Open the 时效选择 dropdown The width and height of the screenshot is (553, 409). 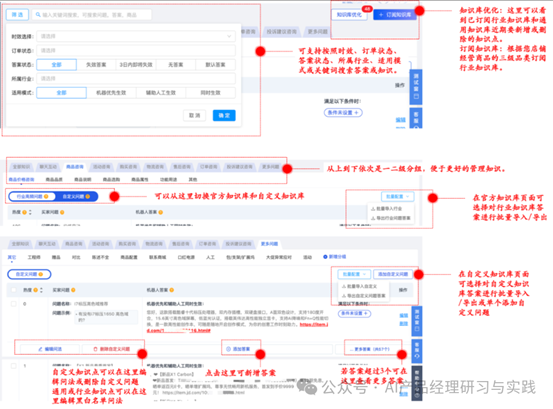point(136,36)
